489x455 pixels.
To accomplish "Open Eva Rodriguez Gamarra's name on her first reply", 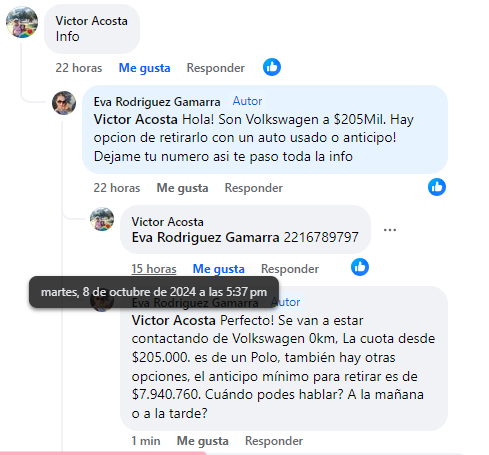I will [157, 102].
